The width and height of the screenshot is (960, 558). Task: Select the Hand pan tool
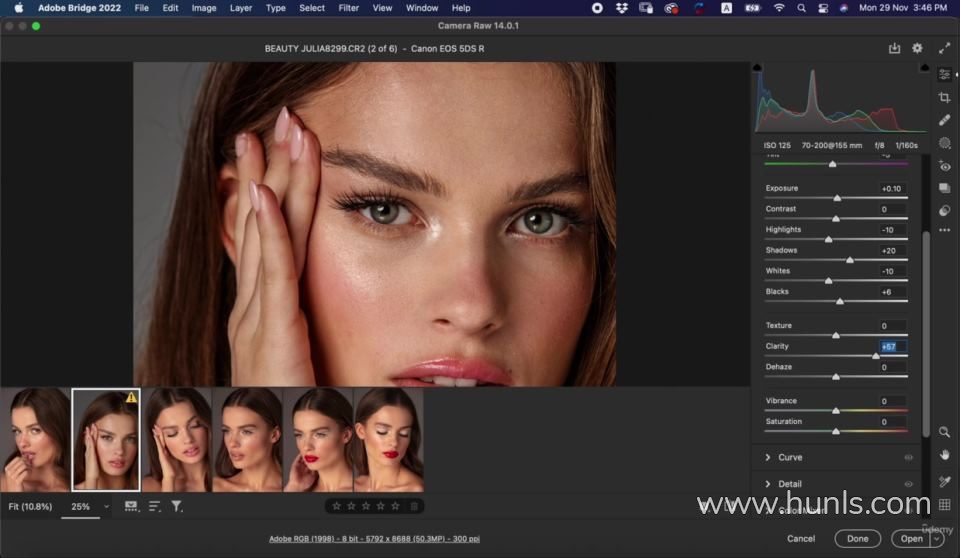[945, 455]
